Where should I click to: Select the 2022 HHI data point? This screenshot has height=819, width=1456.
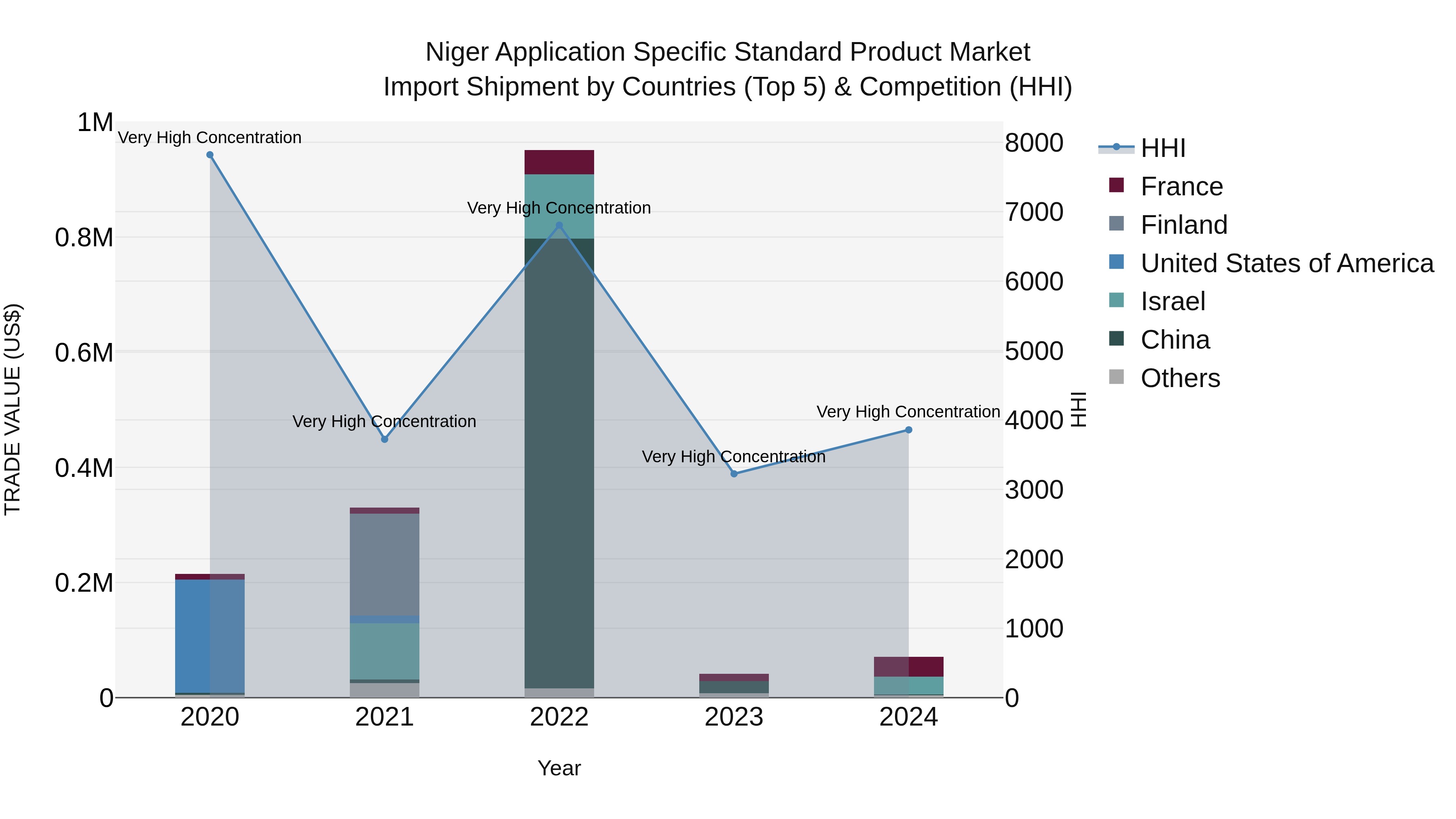tap(559, 225)
